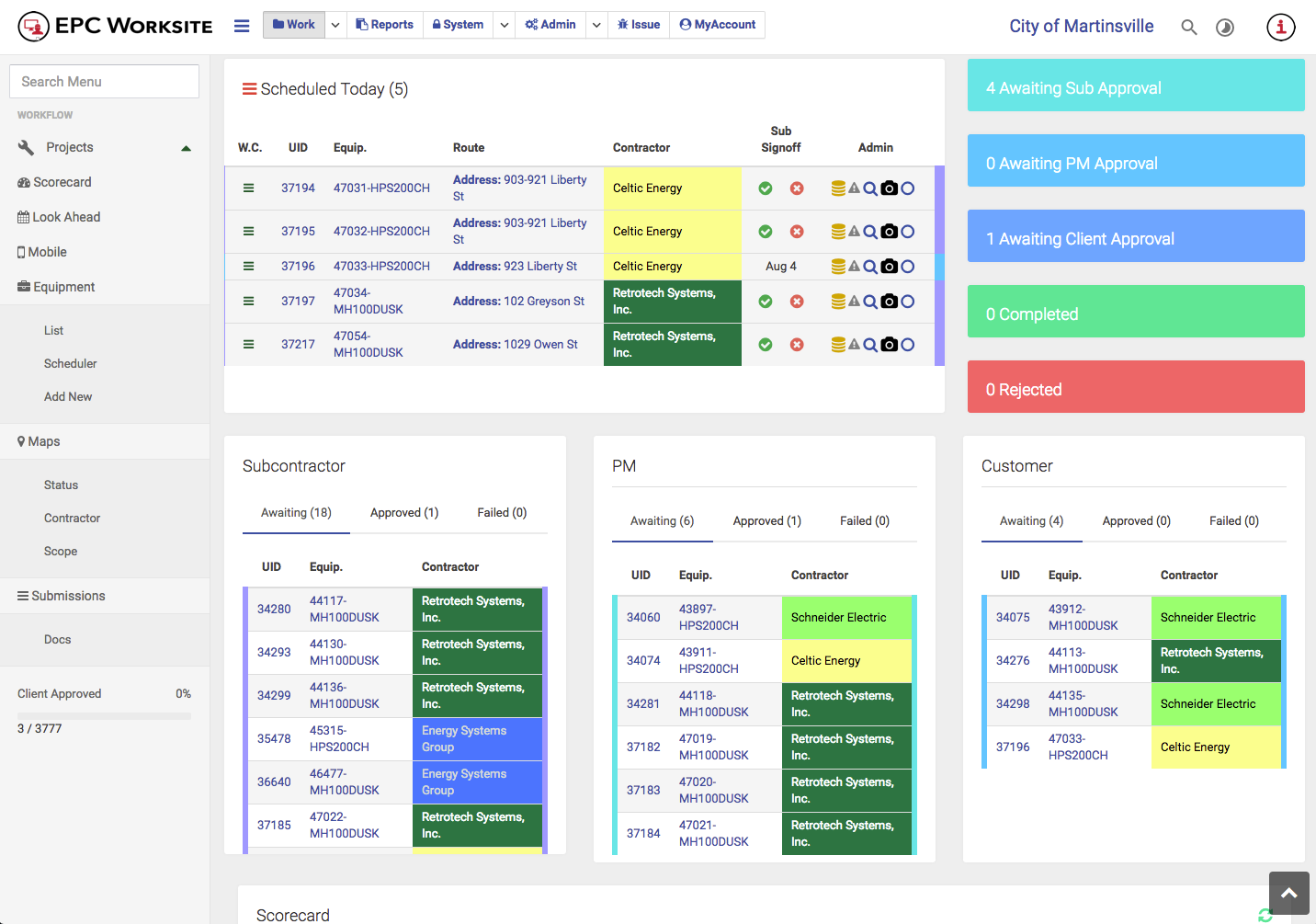Viewport: 1316px width, 924px height.
Task: Open database icon for UID 37194
Action: (x=838, y=188)
